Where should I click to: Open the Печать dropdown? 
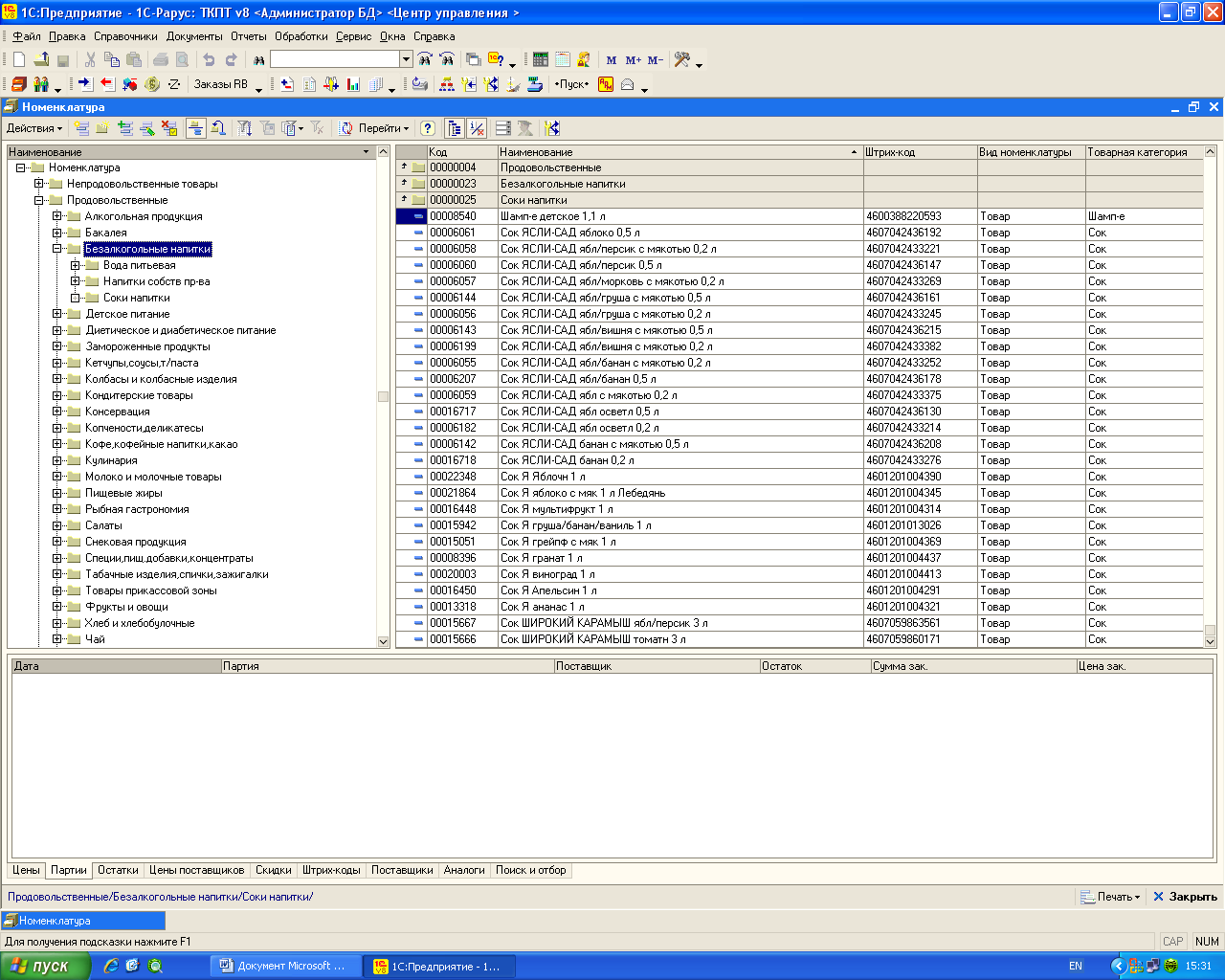coord(1110,897)
